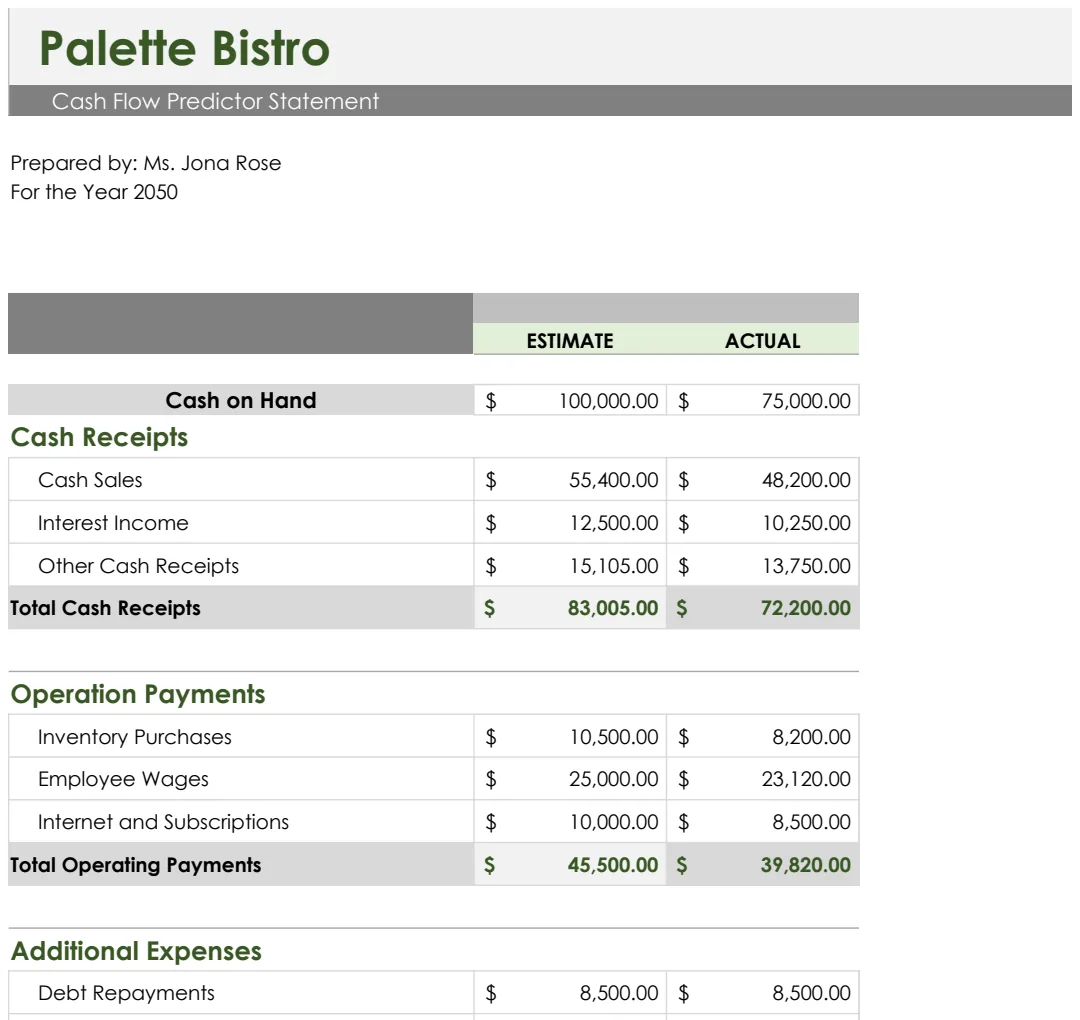Click total receipts actual 72,200.00

click(762, 607)
